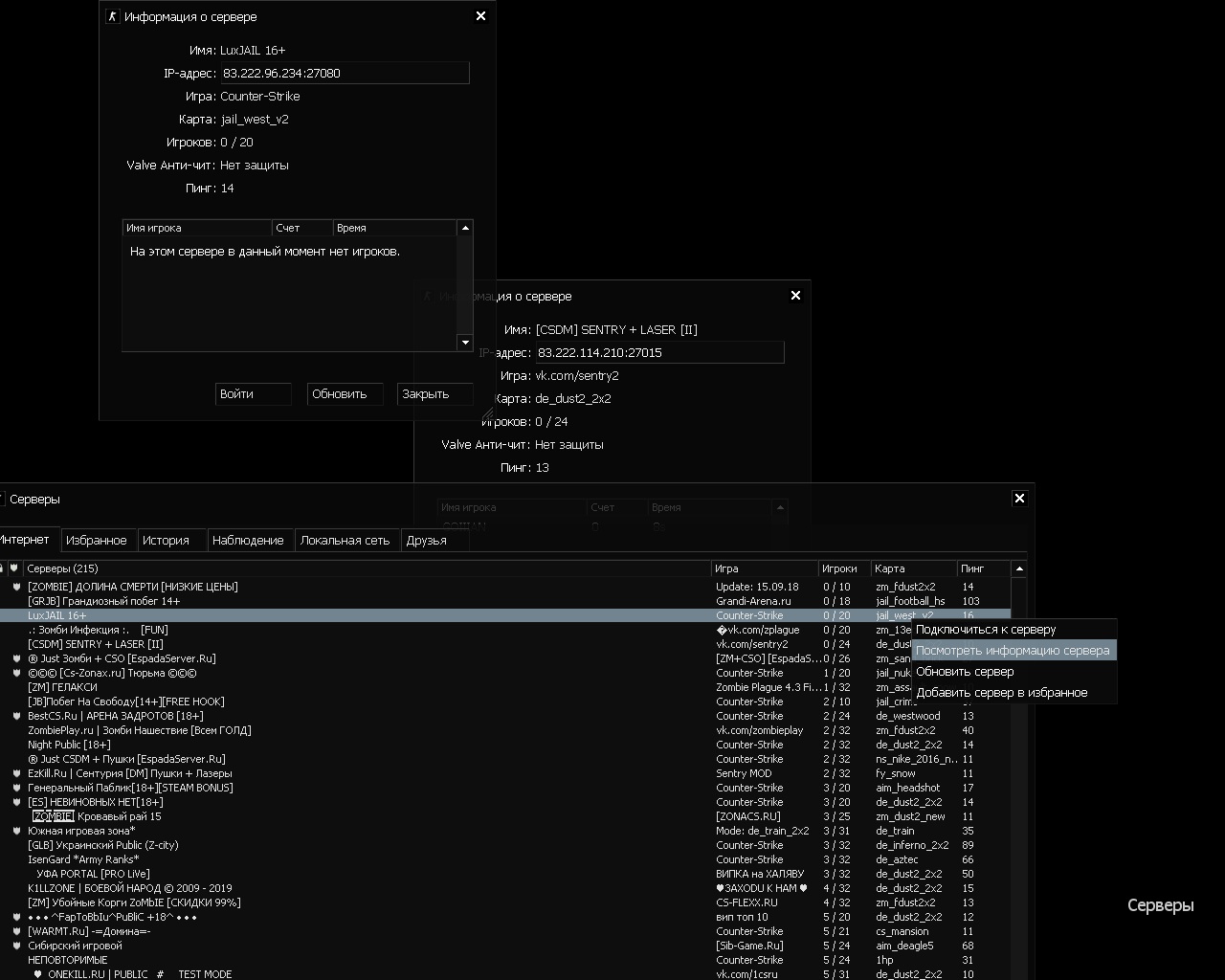
Task: Close the Серверы browser window
Action: click(x=1019, y=499)
